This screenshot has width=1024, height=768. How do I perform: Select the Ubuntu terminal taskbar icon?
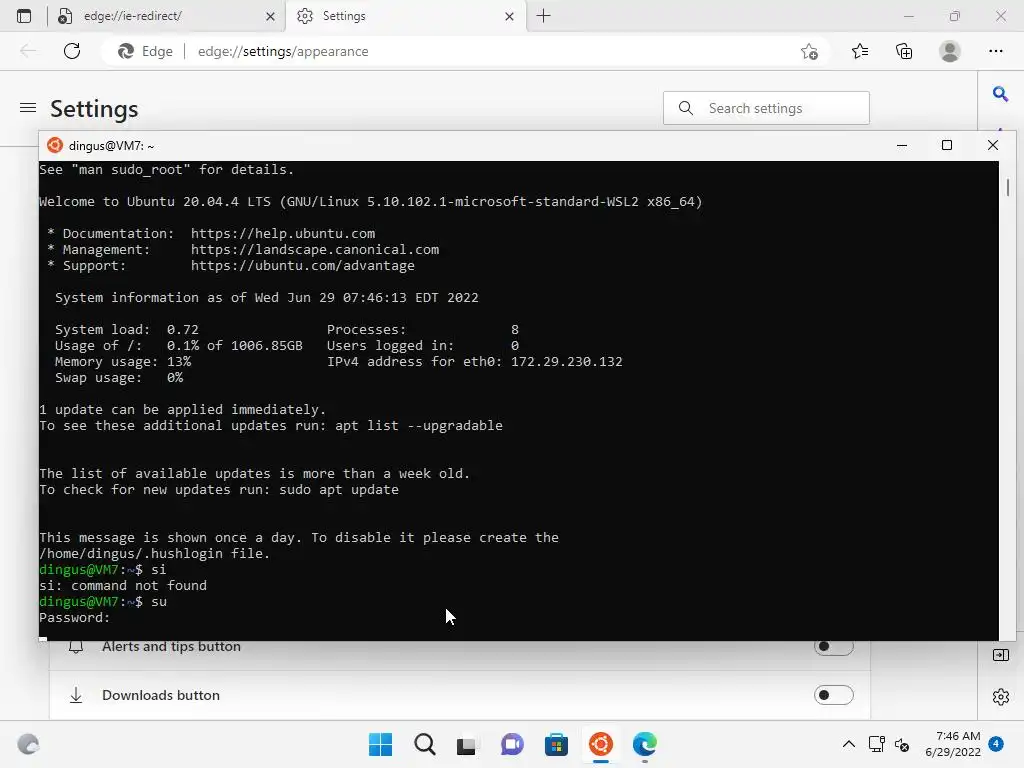coord(601,744)
